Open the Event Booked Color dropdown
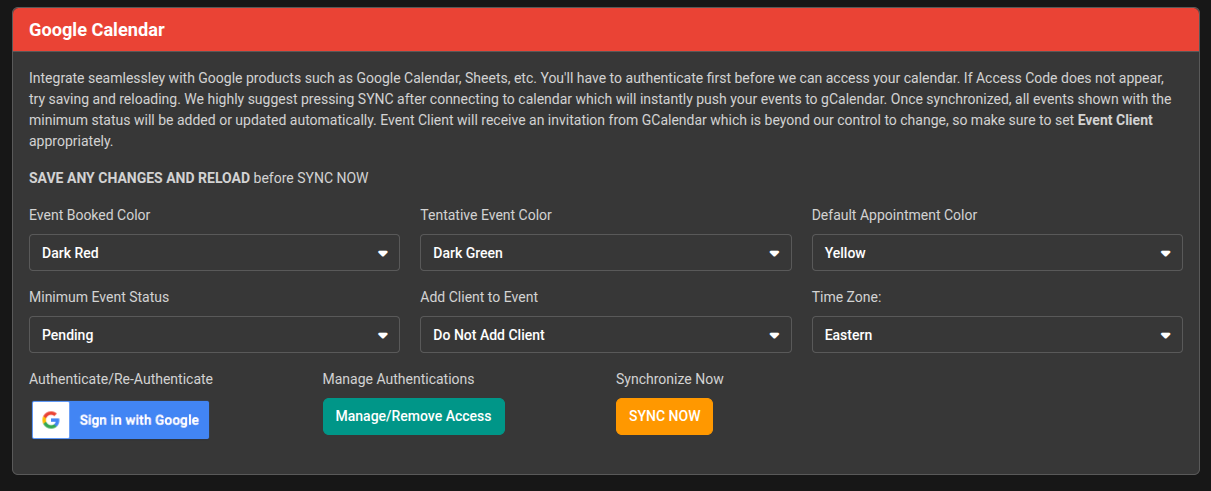The image size is (1211, 491). coord(214,253)
